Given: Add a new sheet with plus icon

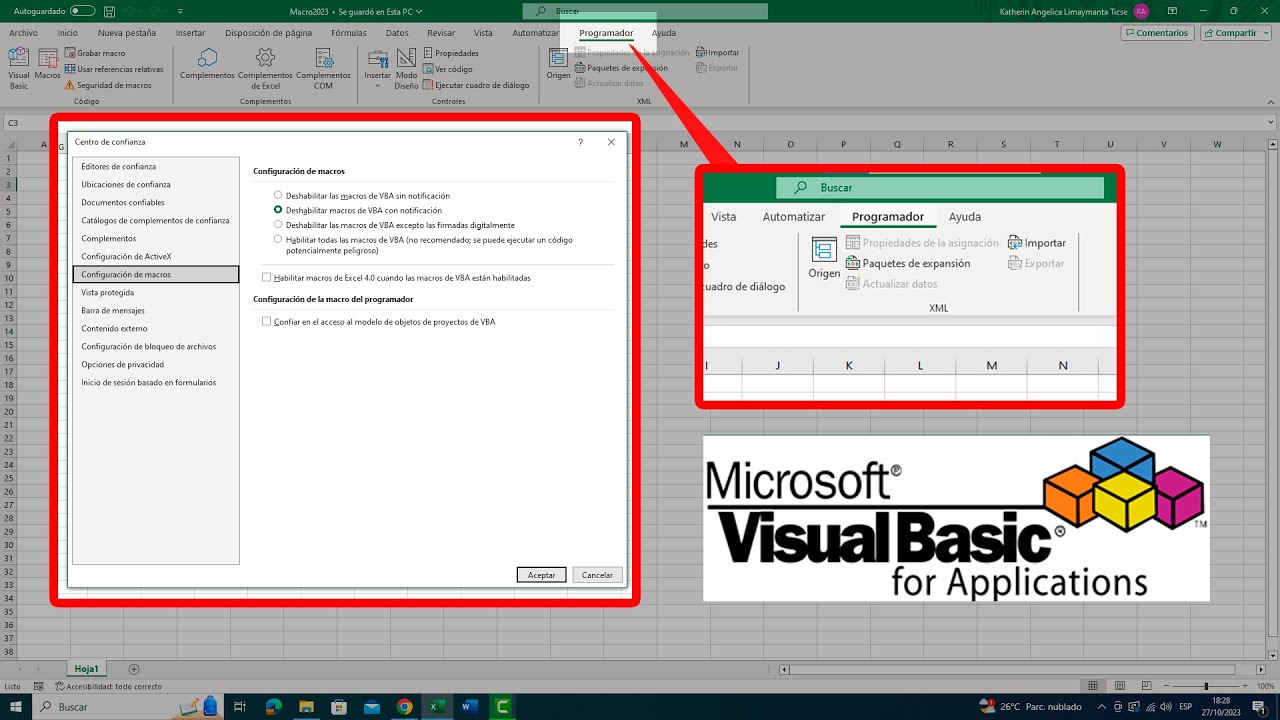Looking at the screenshot, I should click(x=134, y=669).
